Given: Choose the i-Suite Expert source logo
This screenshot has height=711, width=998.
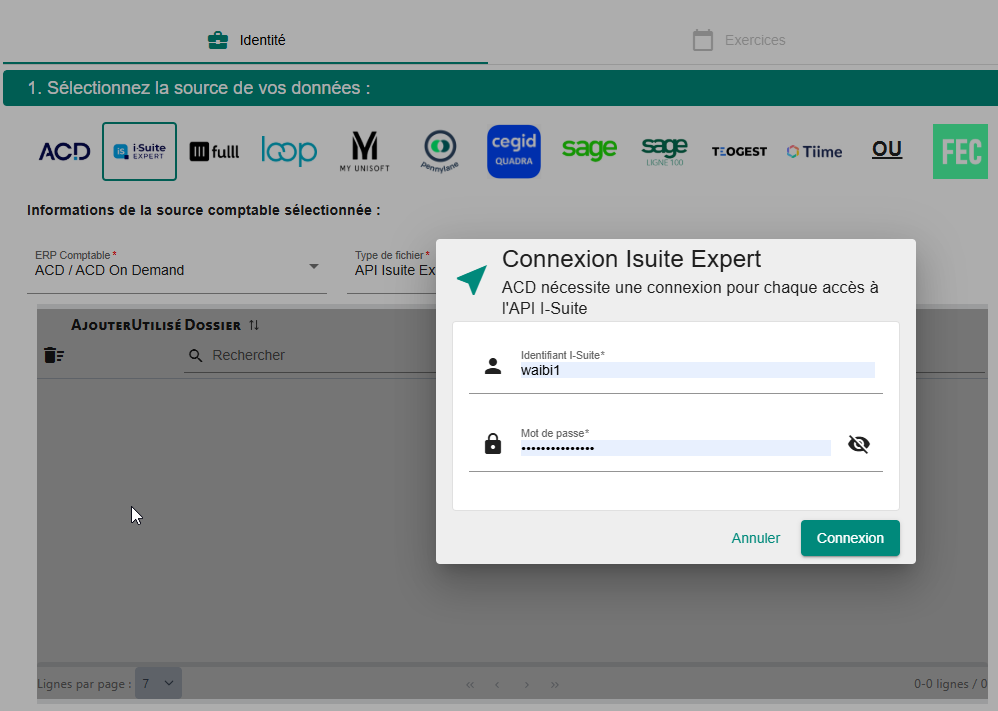Looking at the screenshot, I should click(139, 152).
